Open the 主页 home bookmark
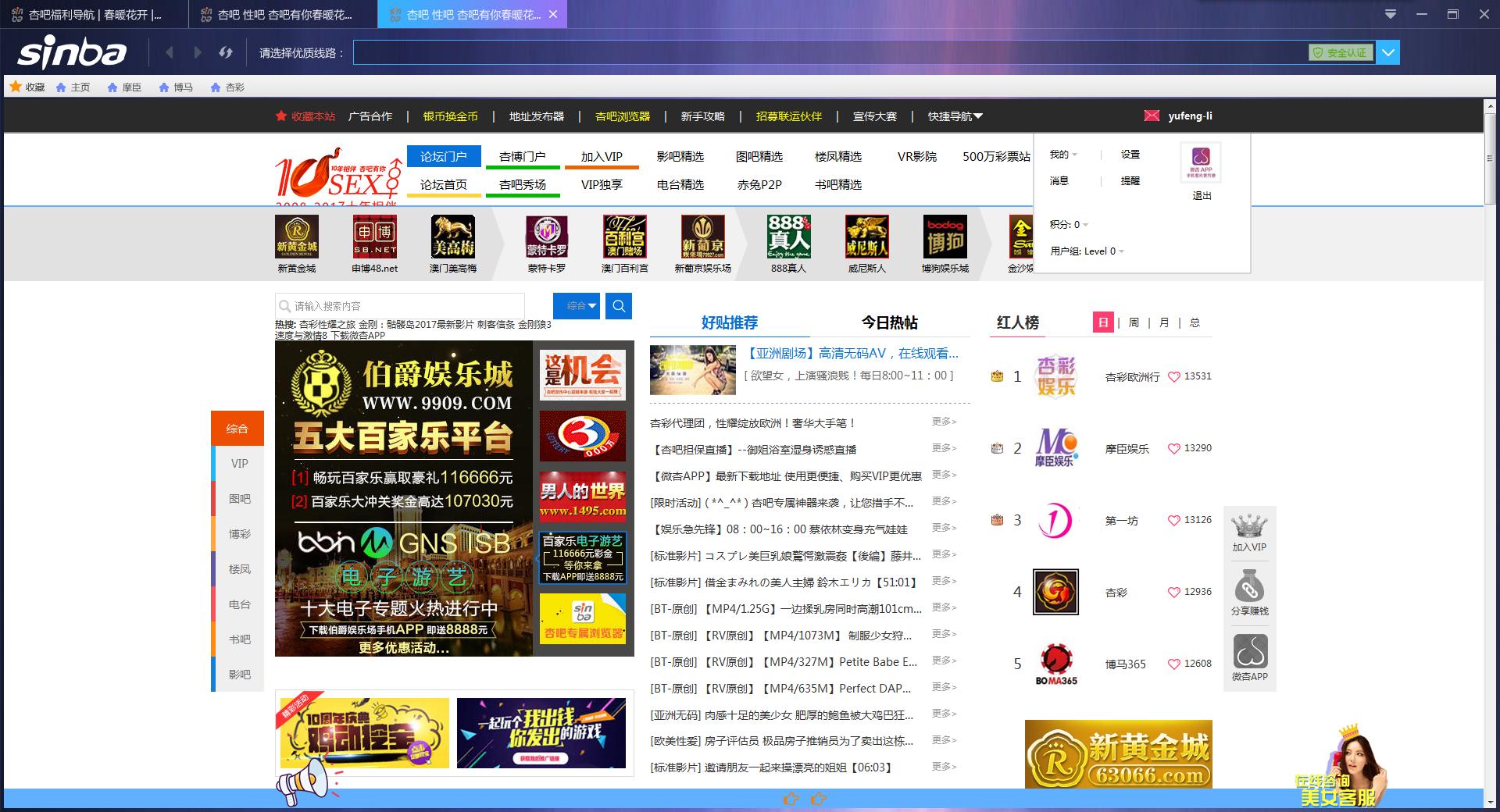Image resolution: width=1500 pixels, height=812 pixels. tap(73, 87)
